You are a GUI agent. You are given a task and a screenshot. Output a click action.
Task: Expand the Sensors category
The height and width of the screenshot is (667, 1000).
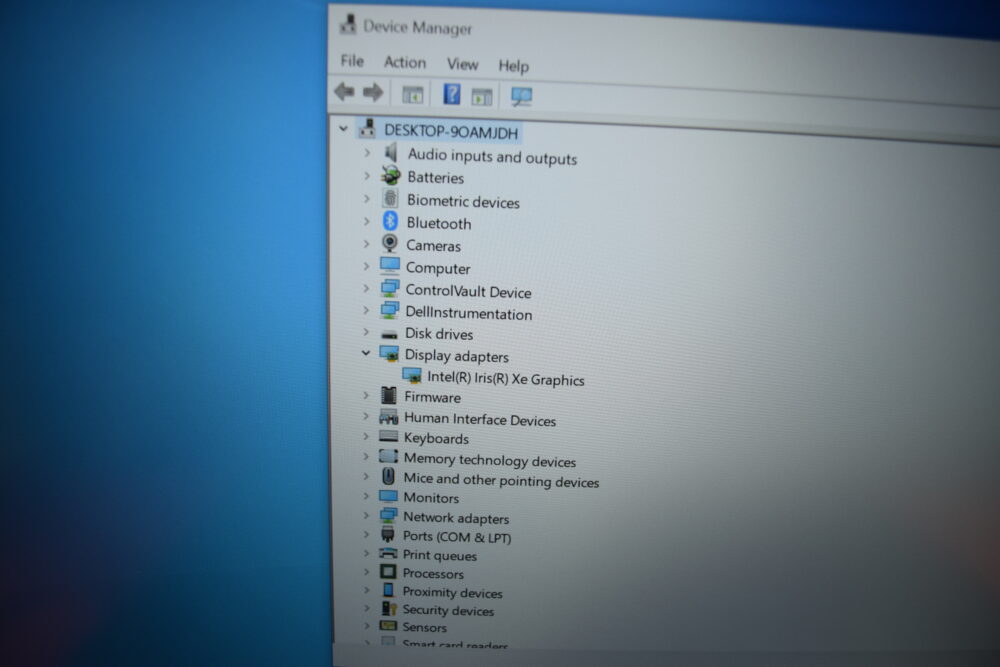(366, 626)
